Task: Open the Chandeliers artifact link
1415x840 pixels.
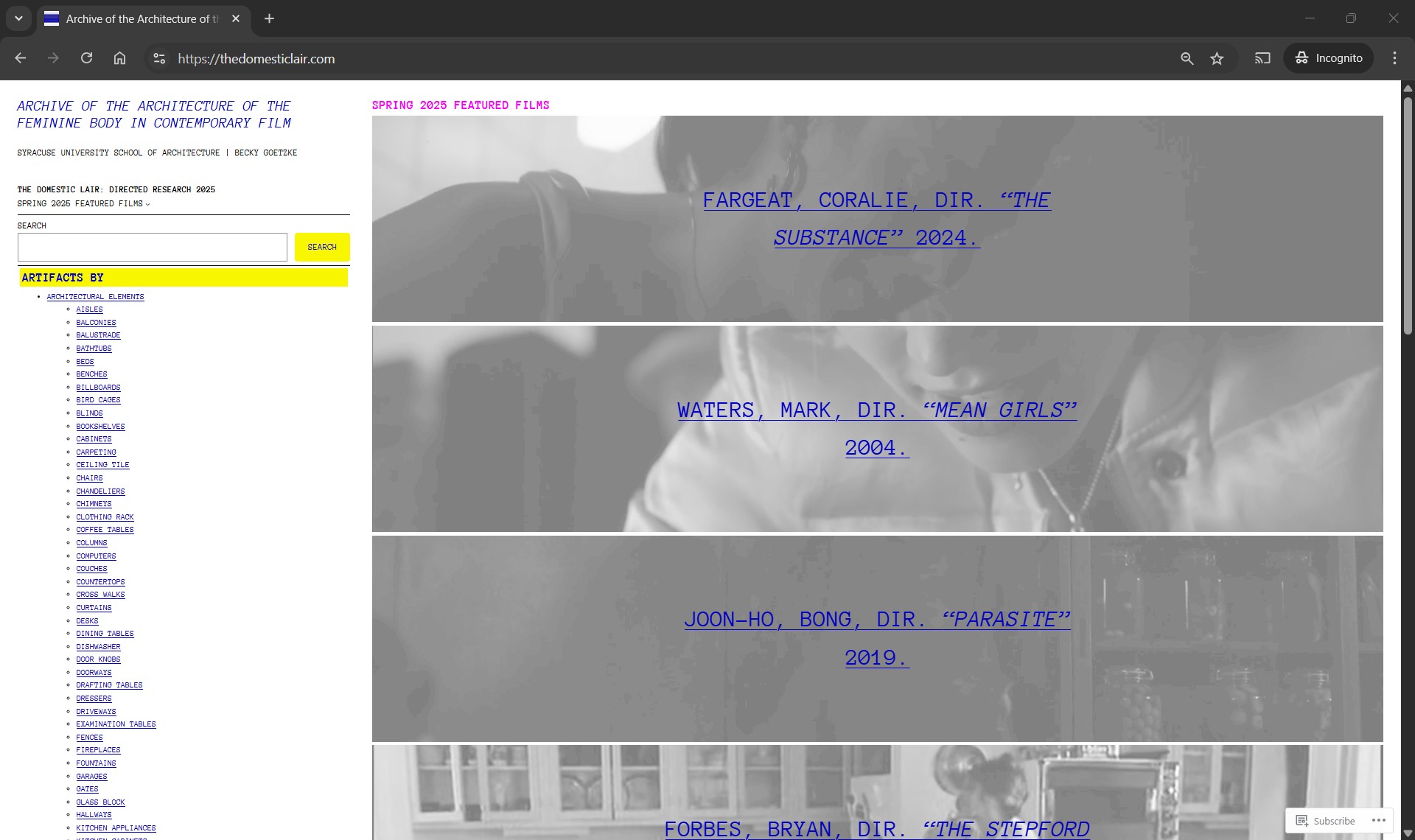Action: click(x=100, y=491)
